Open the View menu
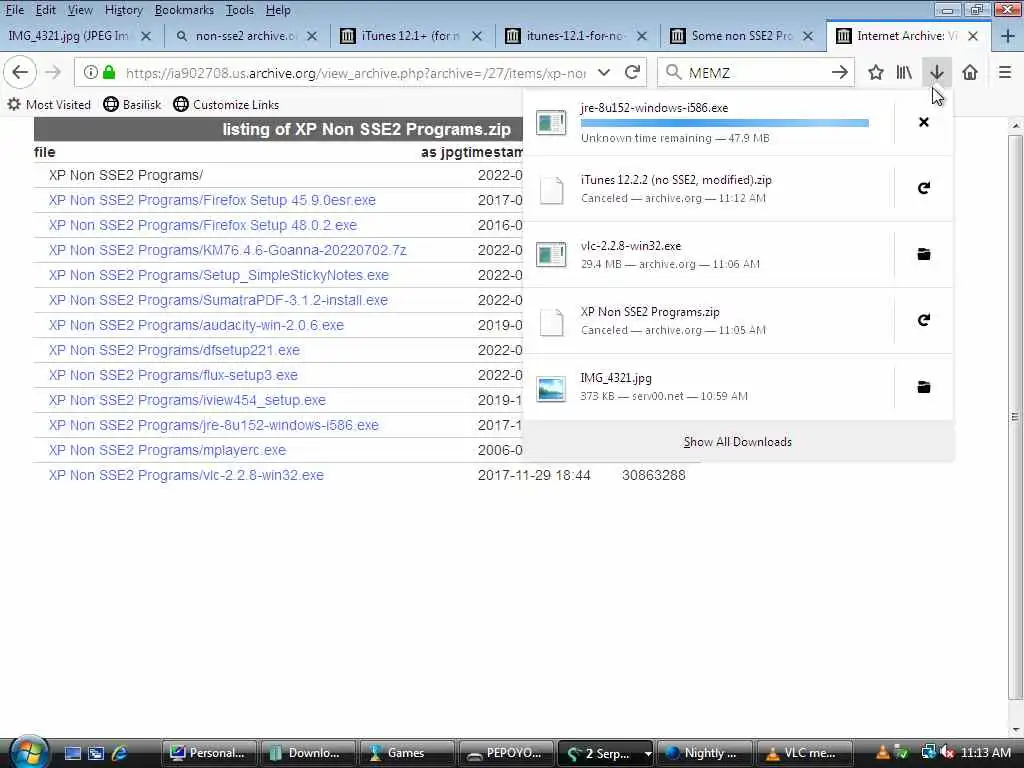1024x768 pixels. [80, 10]
